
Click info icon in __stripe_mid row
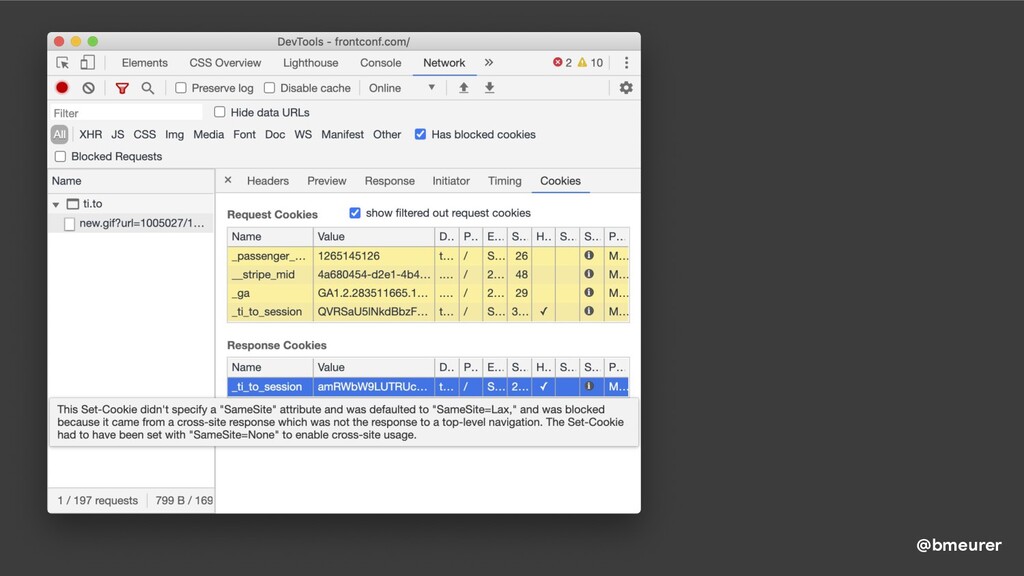[589, 274]
